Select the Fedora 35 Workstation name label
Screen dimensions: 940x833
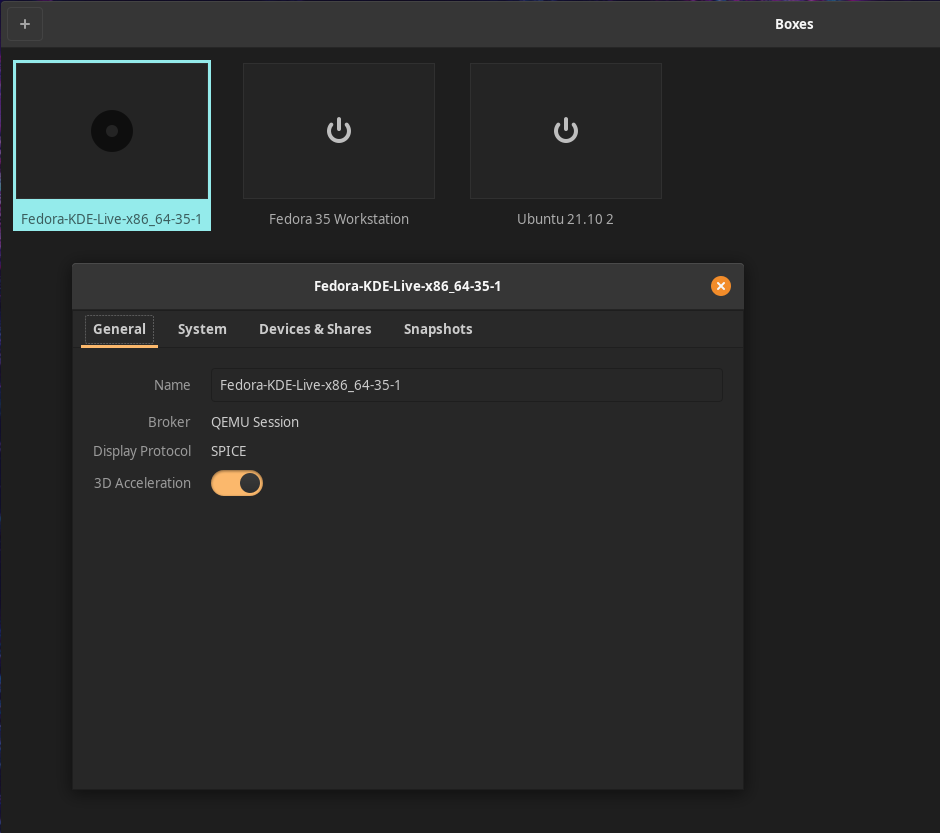tap(339, 219)
